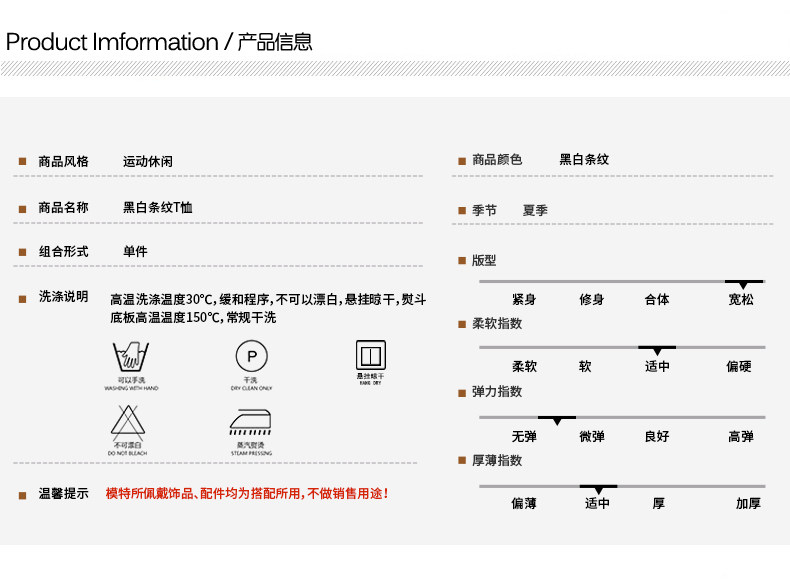This screenshot has width=790, height=584.
Task: Click the DRY CLEAN ONLY caption
Action: coord(251,388)
